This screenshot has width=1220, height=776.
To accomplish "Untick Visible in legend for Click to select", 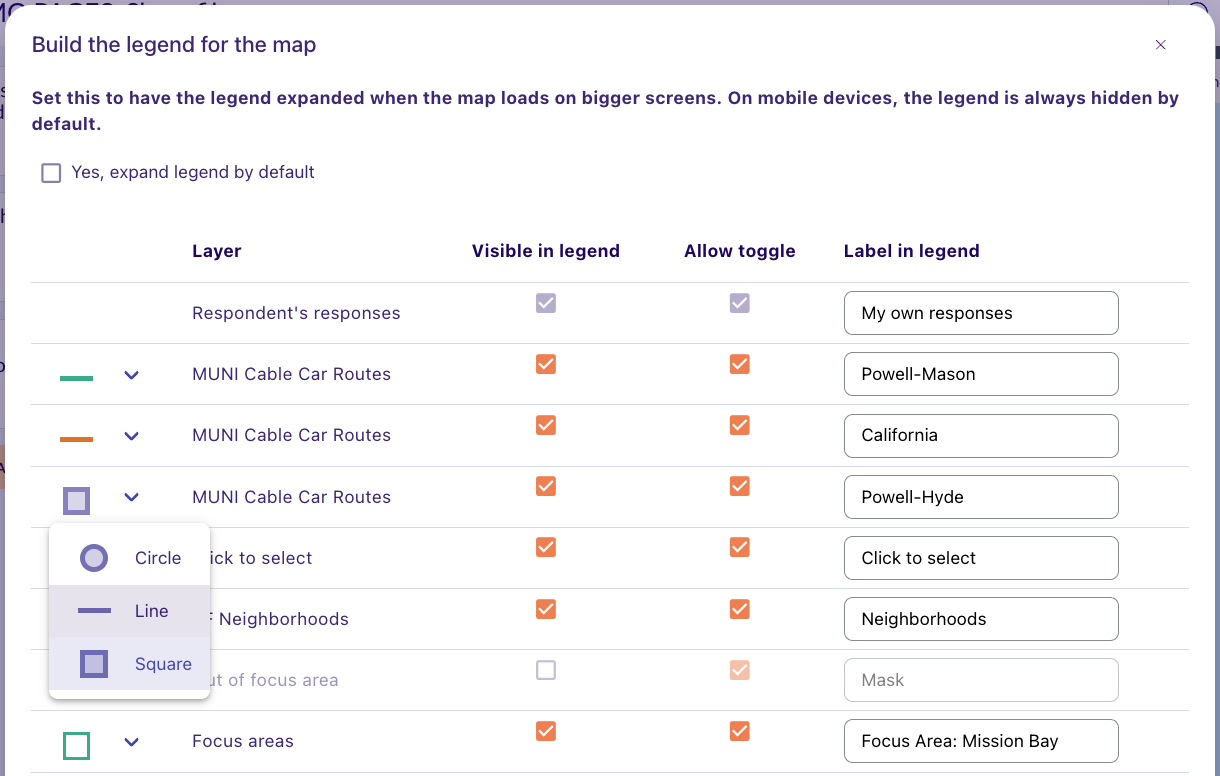I will click(x=546, y=547).
